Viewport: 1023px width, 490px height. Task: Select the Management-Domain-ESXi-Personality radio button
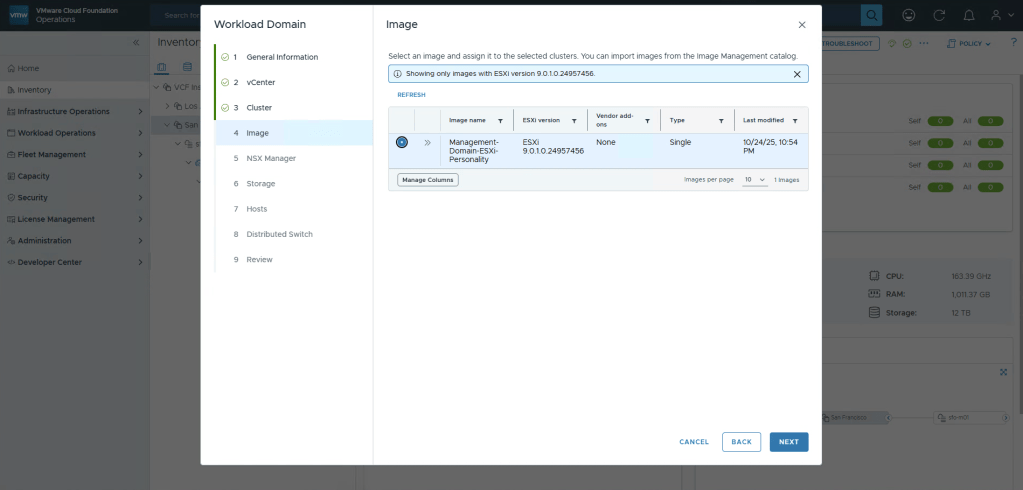click(x=401, y=143)
